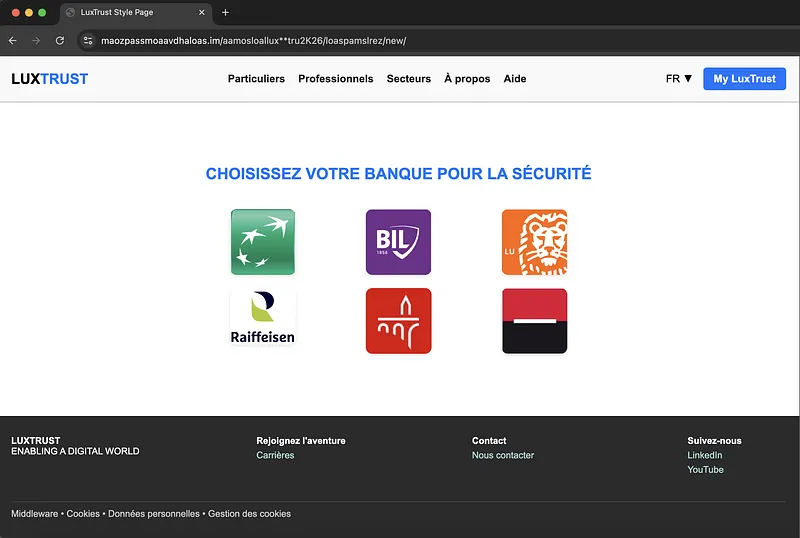Follow the Nous contacter link
Screen dimensions: 800x538
click(x=503, y=455)
